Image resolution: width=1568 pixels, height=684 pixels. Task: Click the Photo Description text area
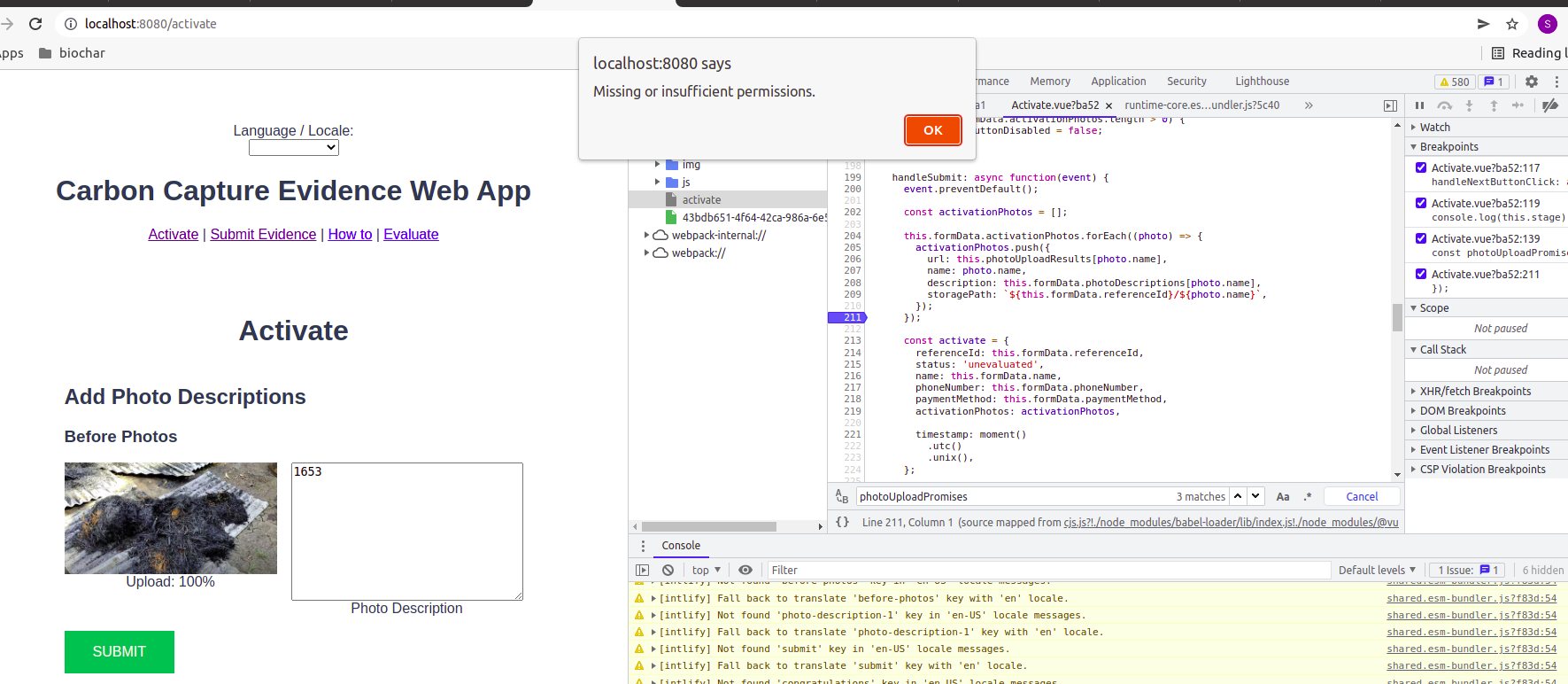[407, 532]
